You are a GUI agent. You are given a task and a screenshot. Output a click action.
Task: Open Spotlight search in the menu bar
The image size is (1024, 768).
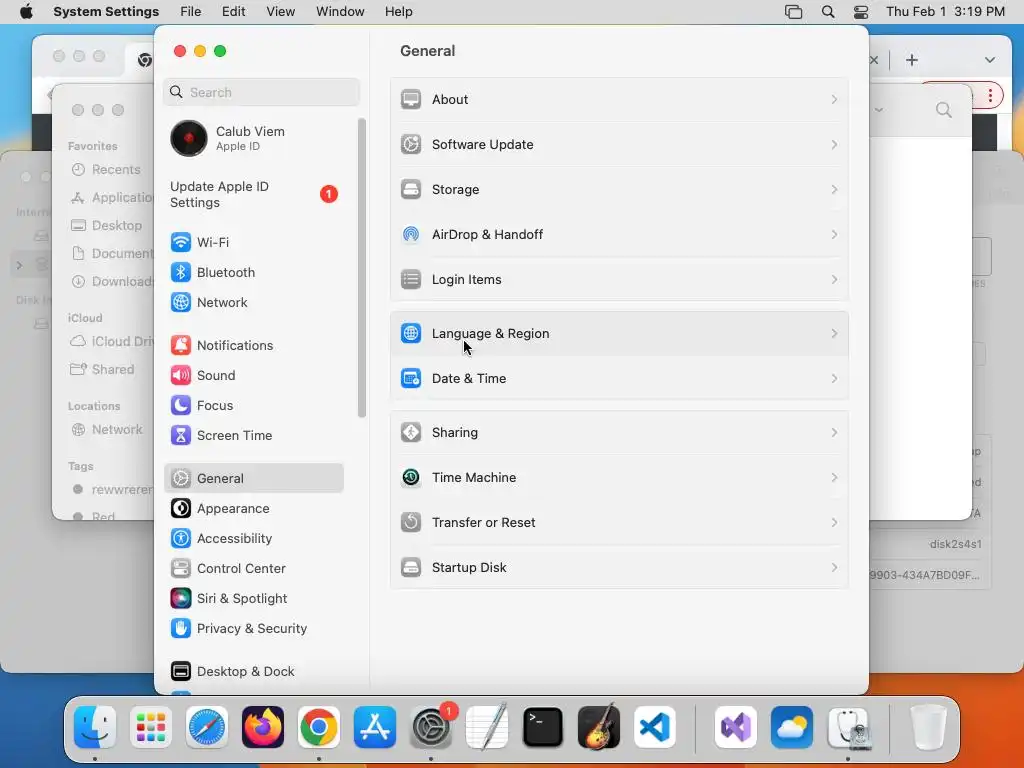827,12
